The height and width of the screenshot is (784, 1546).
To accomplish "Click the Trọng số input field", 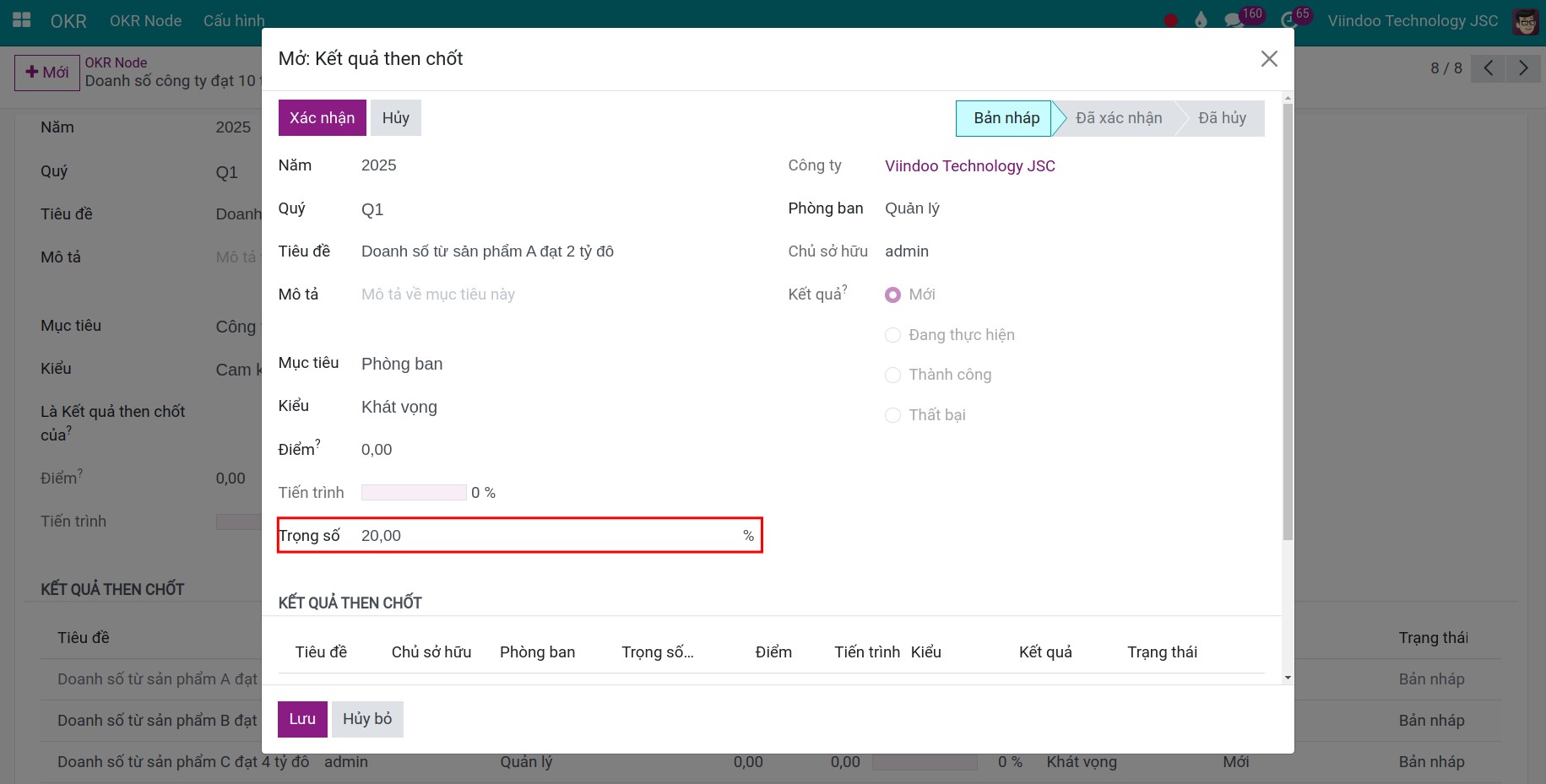I will click(549, 536).
